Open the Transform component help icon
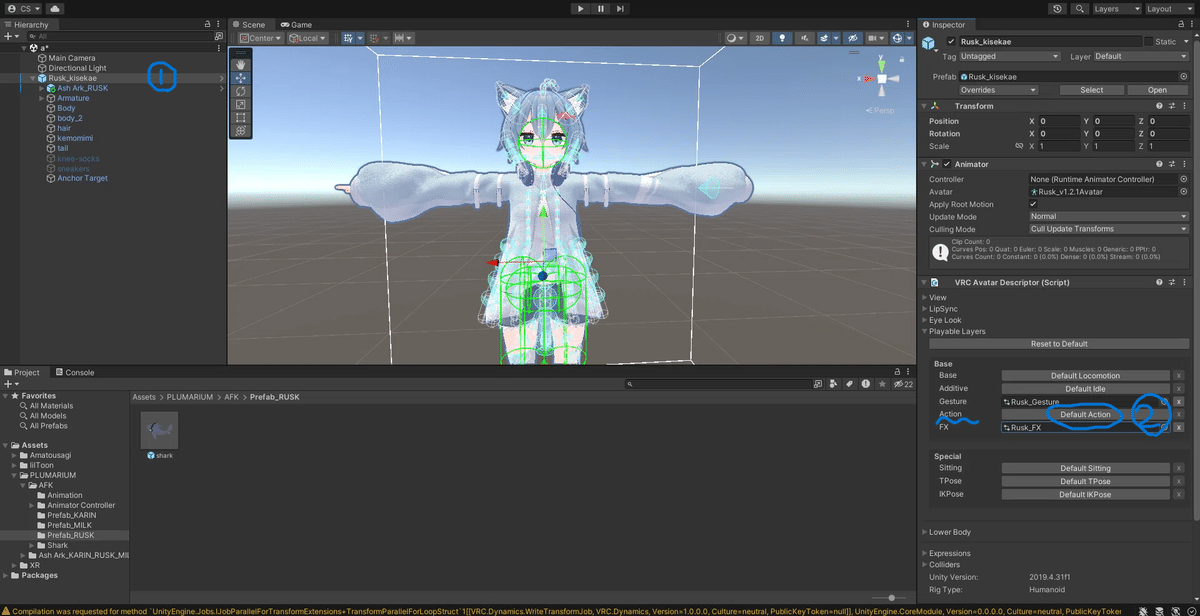 click(x=1160, y=106)
